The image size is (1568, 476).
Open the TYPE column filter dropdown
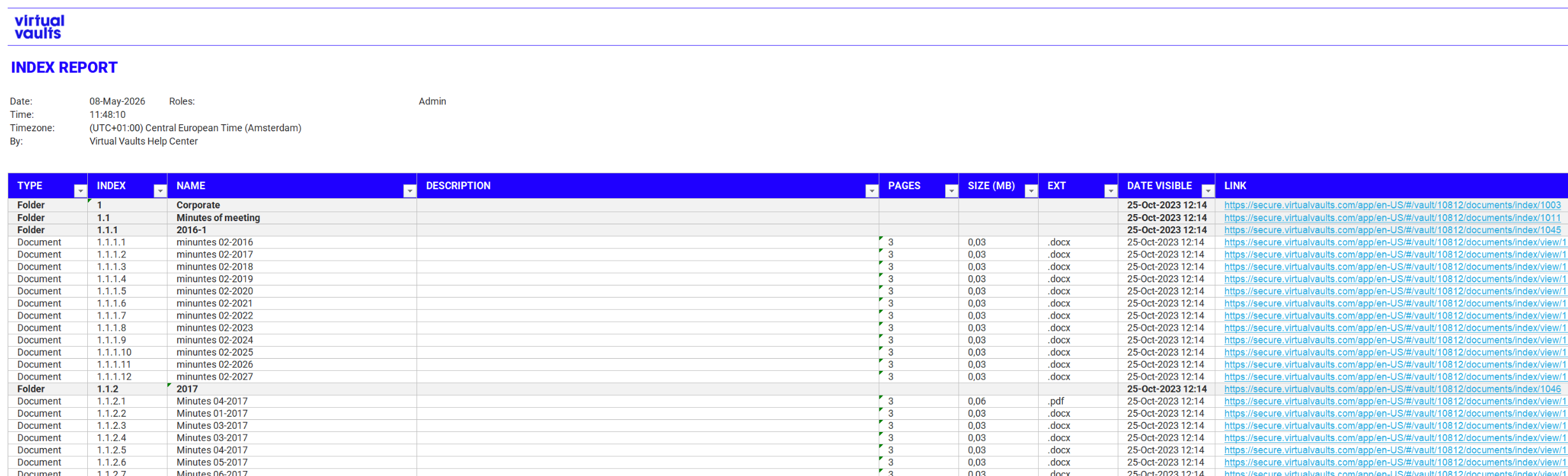pyautogui.click(x=80, y=191)
